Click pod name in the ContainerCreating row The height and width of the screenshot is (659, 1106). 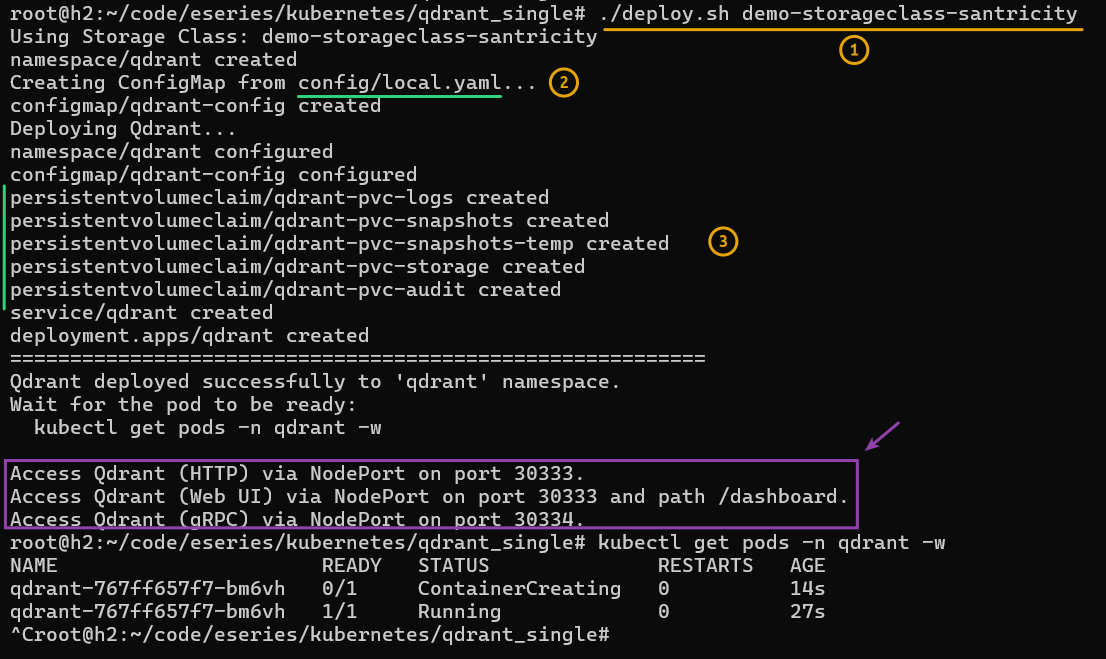pos(147,588)
